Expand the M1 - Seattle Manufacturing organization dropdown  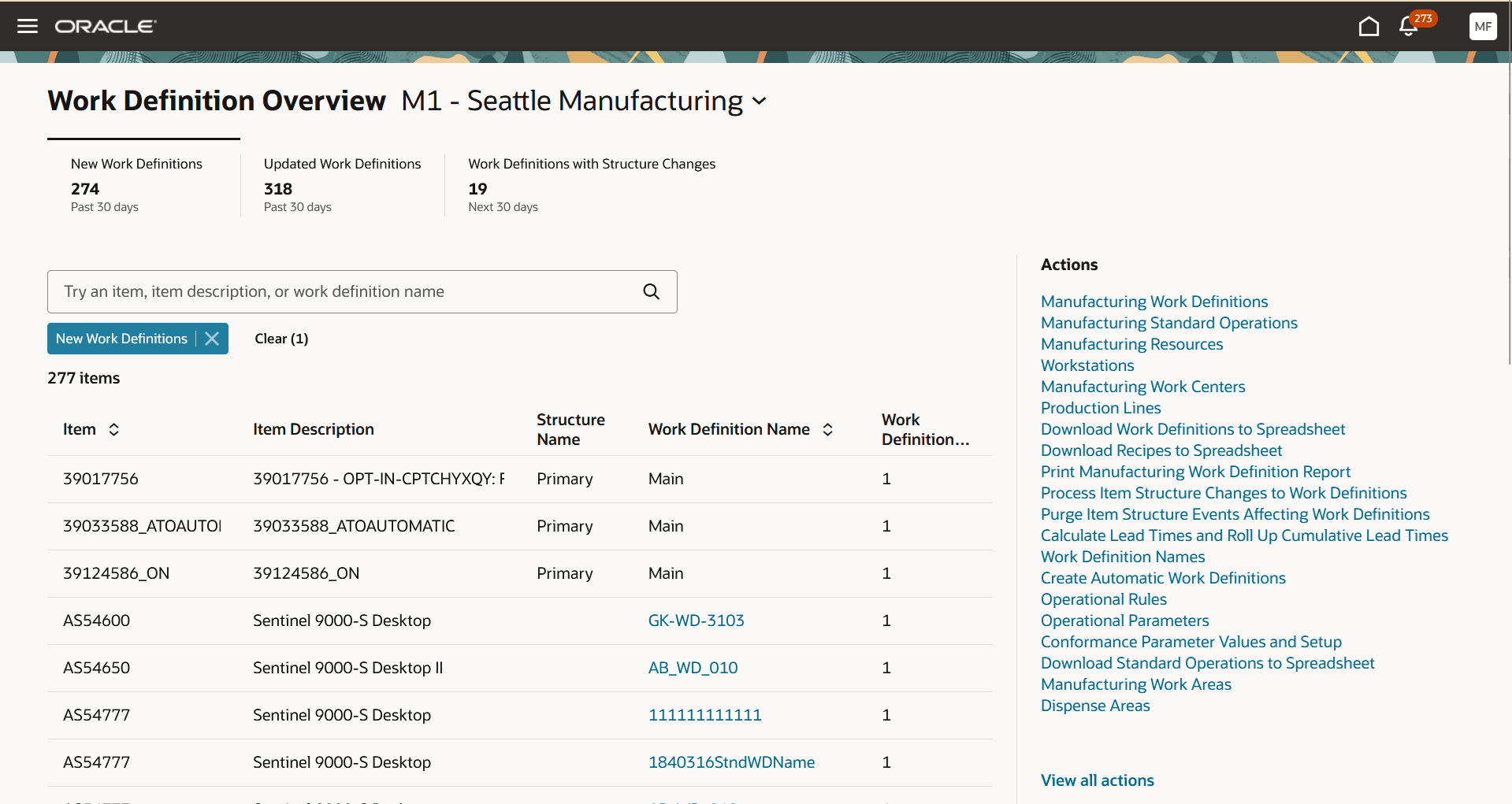click(759, 101)
